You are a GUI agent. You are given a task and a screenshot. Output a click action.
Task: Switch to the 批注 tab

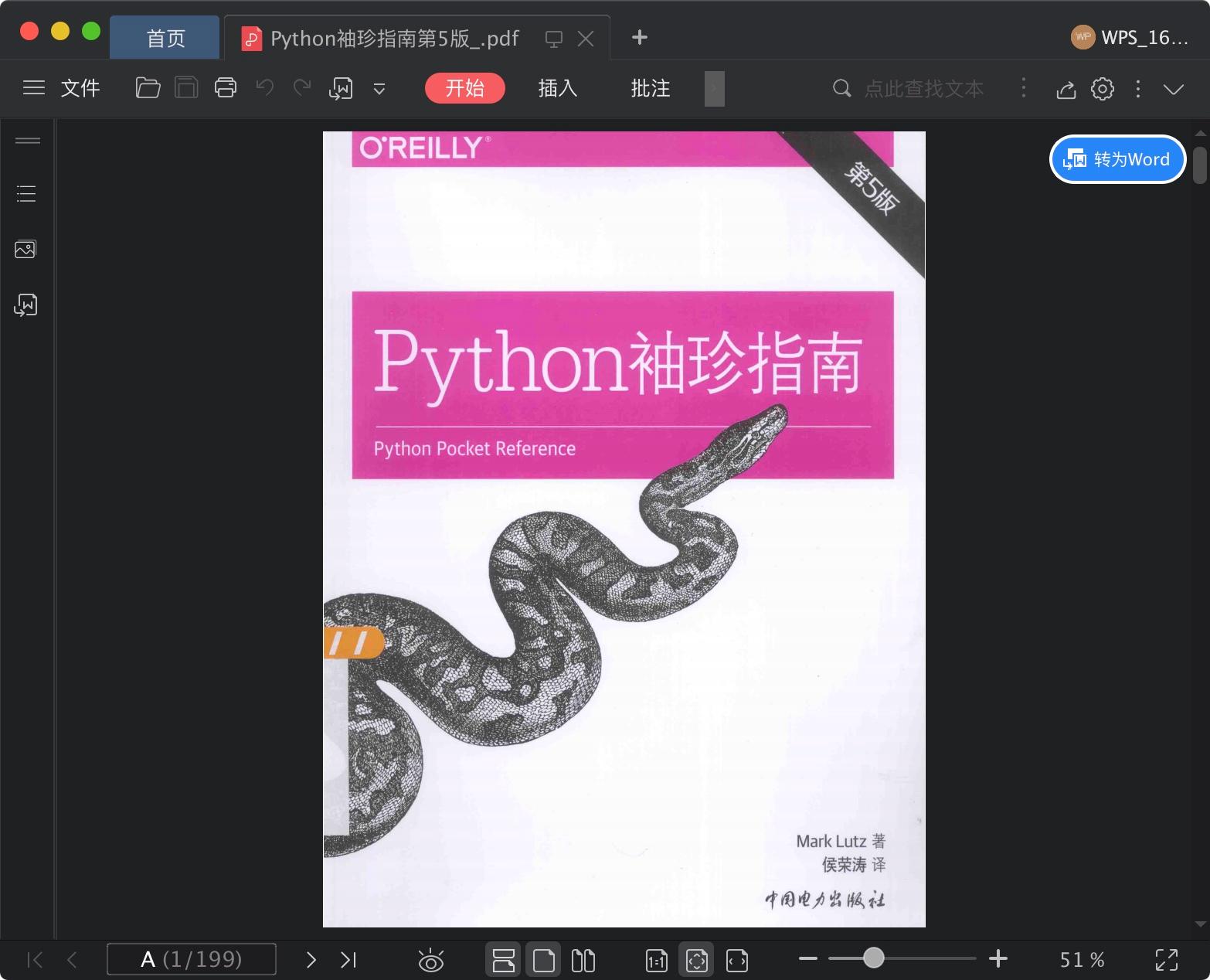(651, 88)
